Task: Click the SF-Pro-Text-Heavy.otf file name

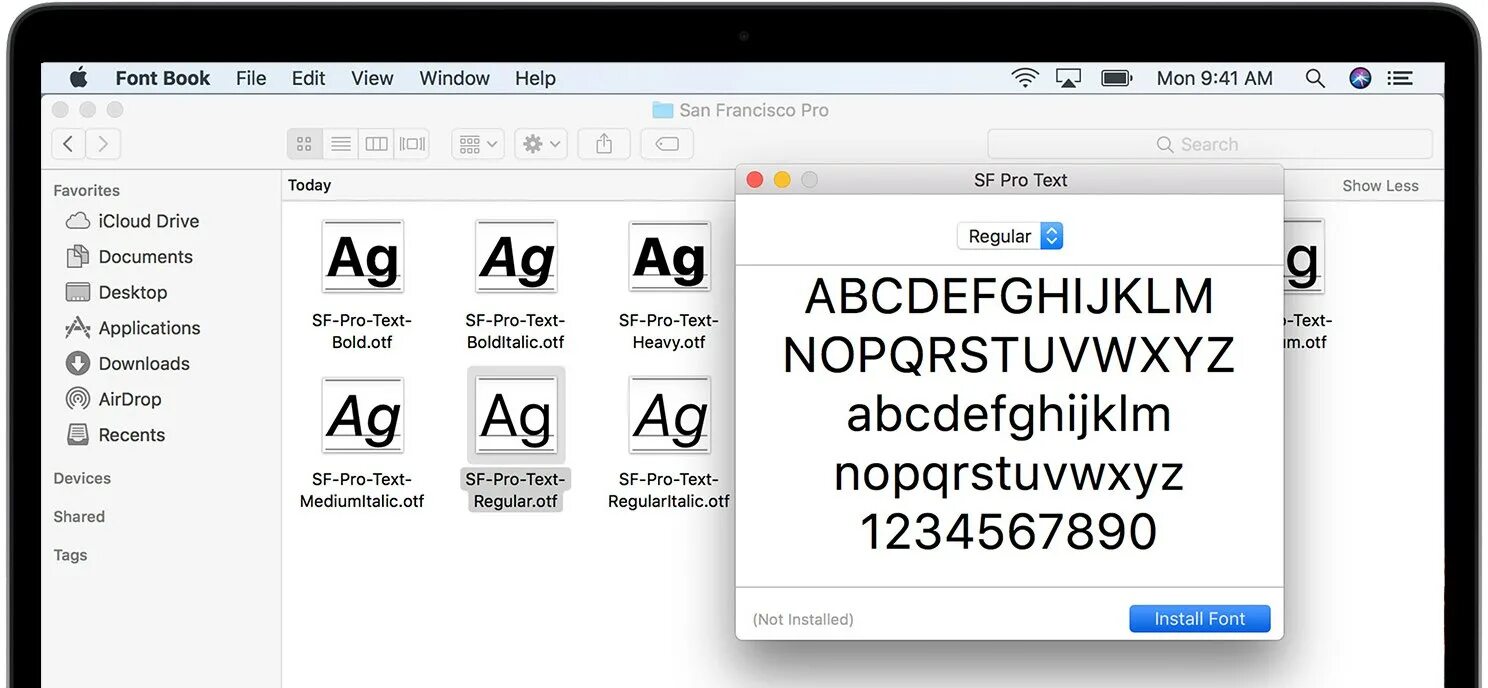Action: tap(669, 331)
